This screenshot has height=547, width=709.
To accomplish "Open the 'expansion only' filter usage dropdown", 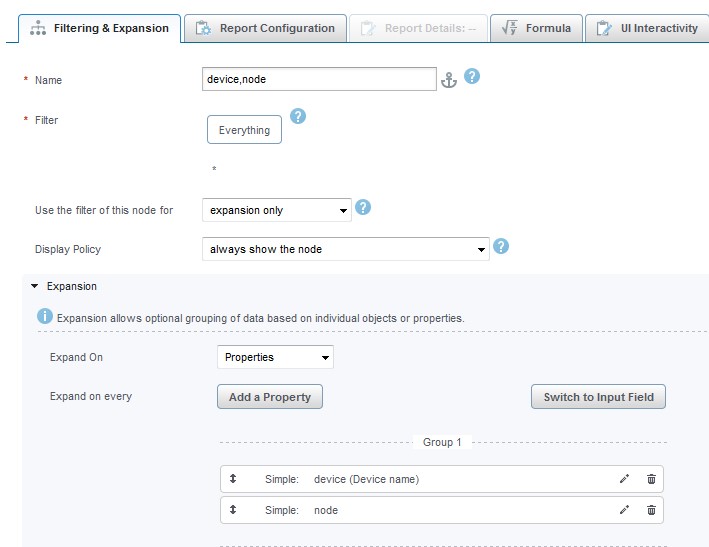I will tap(277, 210).
